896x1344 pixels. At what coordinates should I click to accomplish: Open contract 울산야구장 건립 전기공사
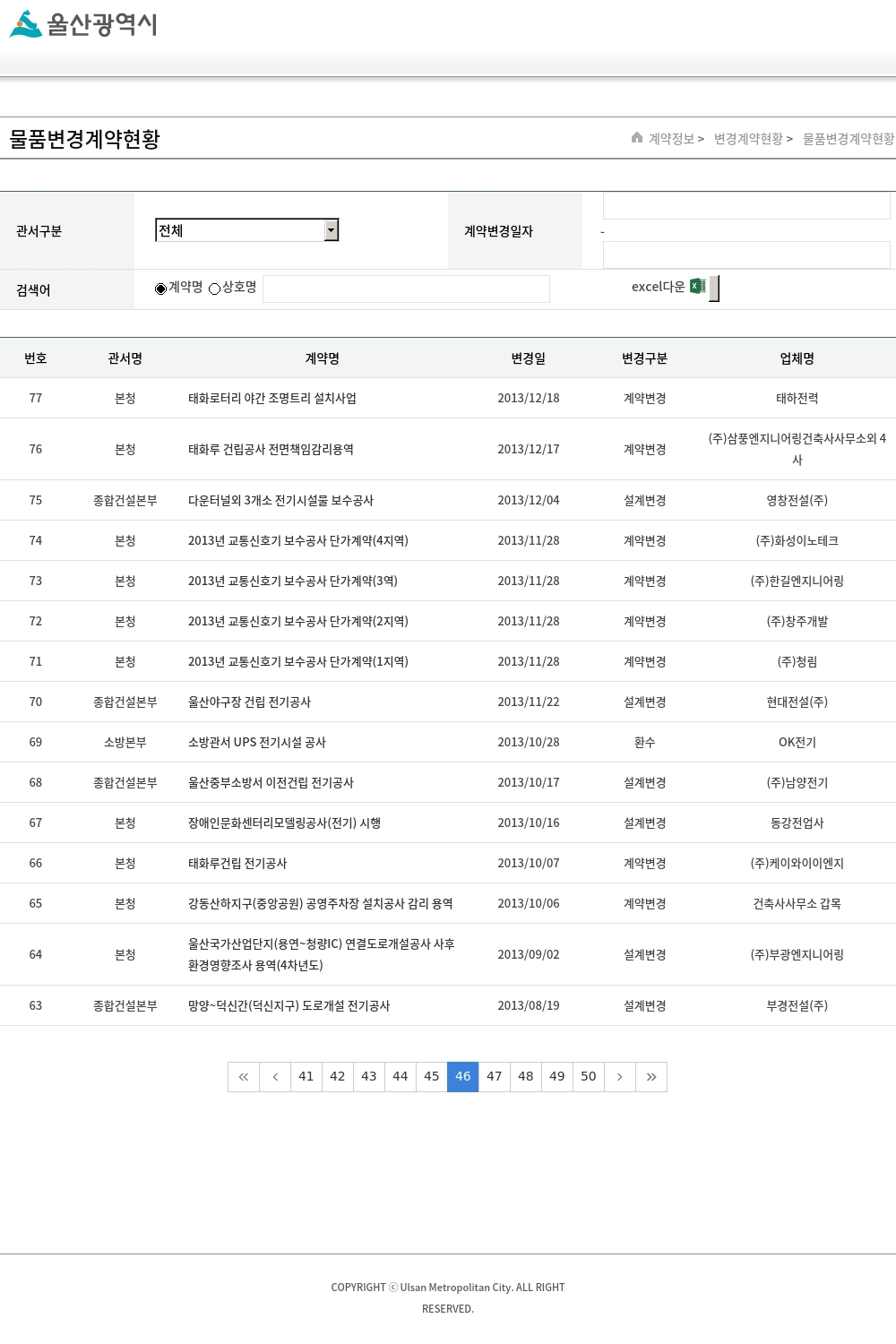click(249, 702)
